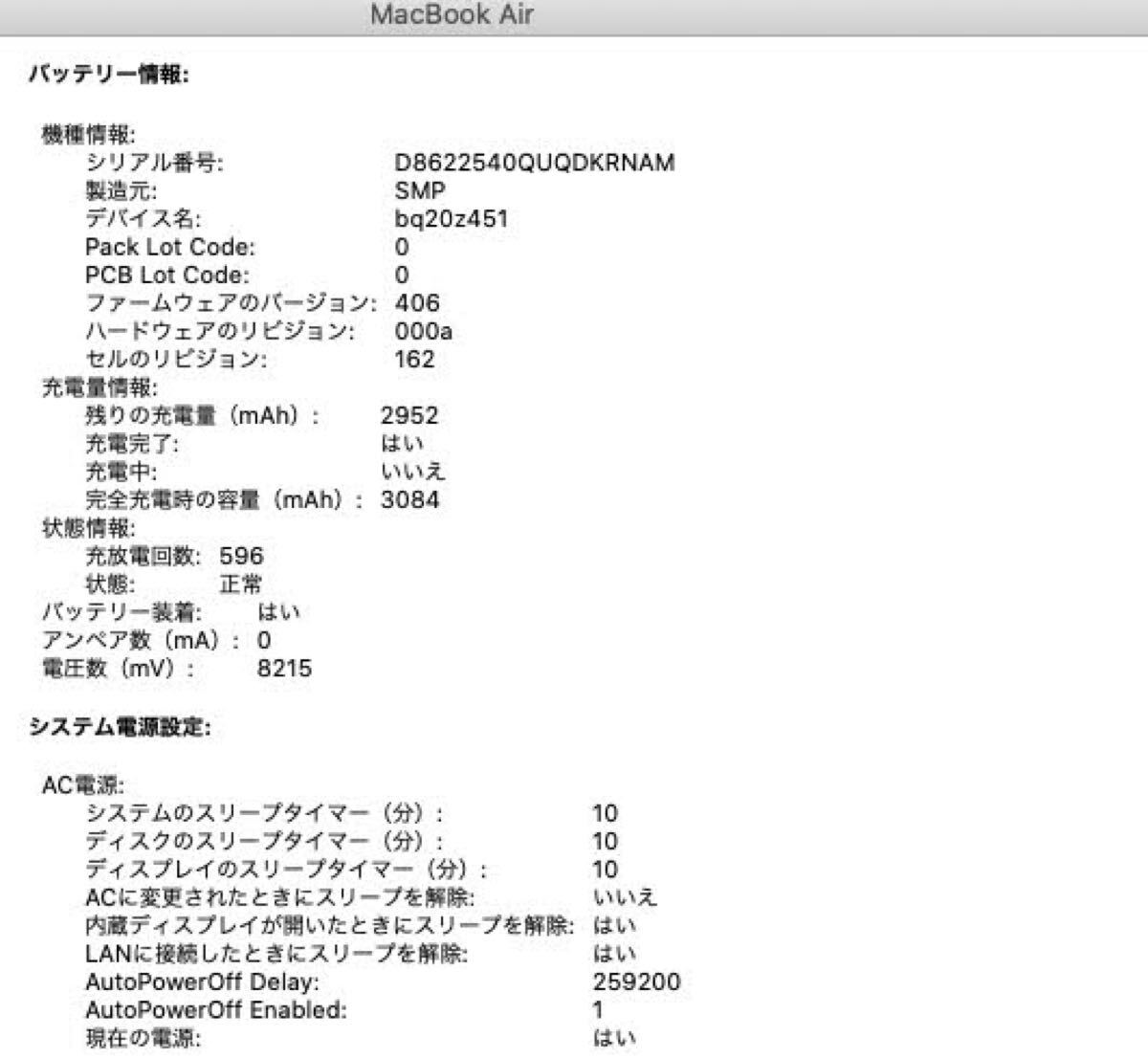Select condition value 正常
1148x1058 pixels.
[240, 584]
